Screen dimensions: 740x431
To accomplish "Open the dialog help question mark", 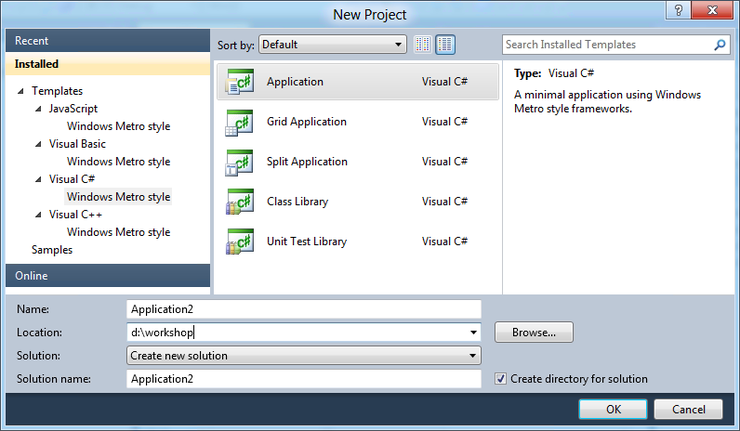I will [x=679, y=10].
